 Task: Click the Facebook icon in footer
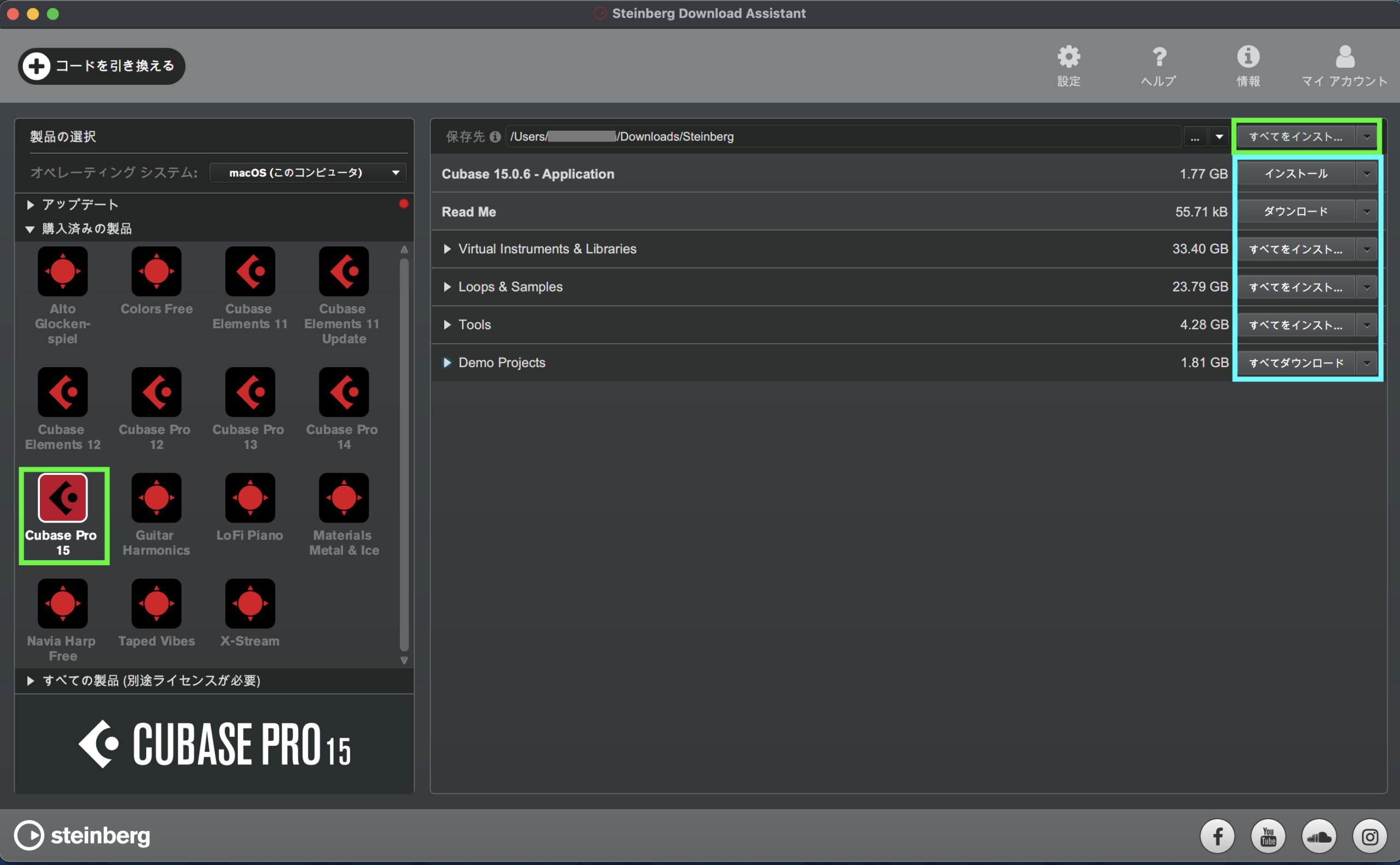1217,837
